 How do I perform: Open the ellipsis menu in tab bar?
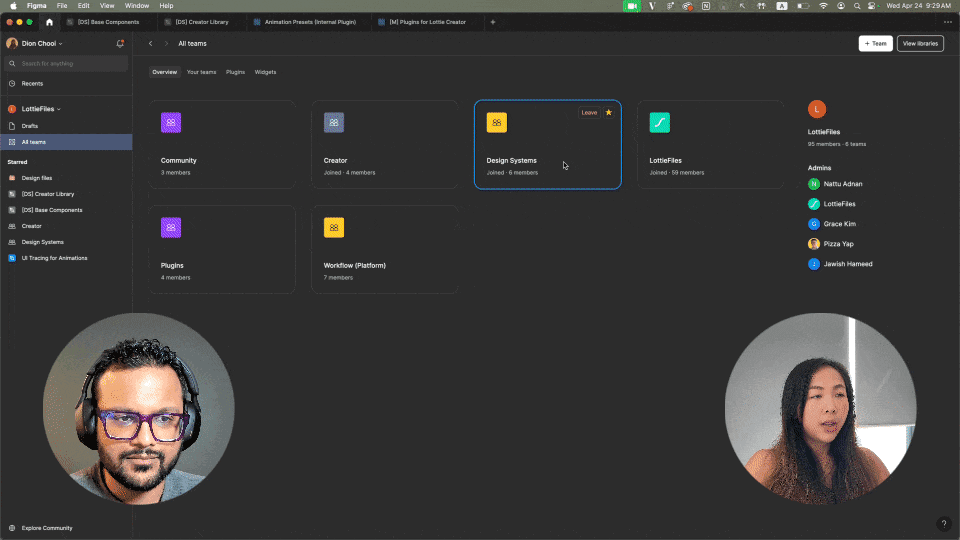(x=948, y=22)
